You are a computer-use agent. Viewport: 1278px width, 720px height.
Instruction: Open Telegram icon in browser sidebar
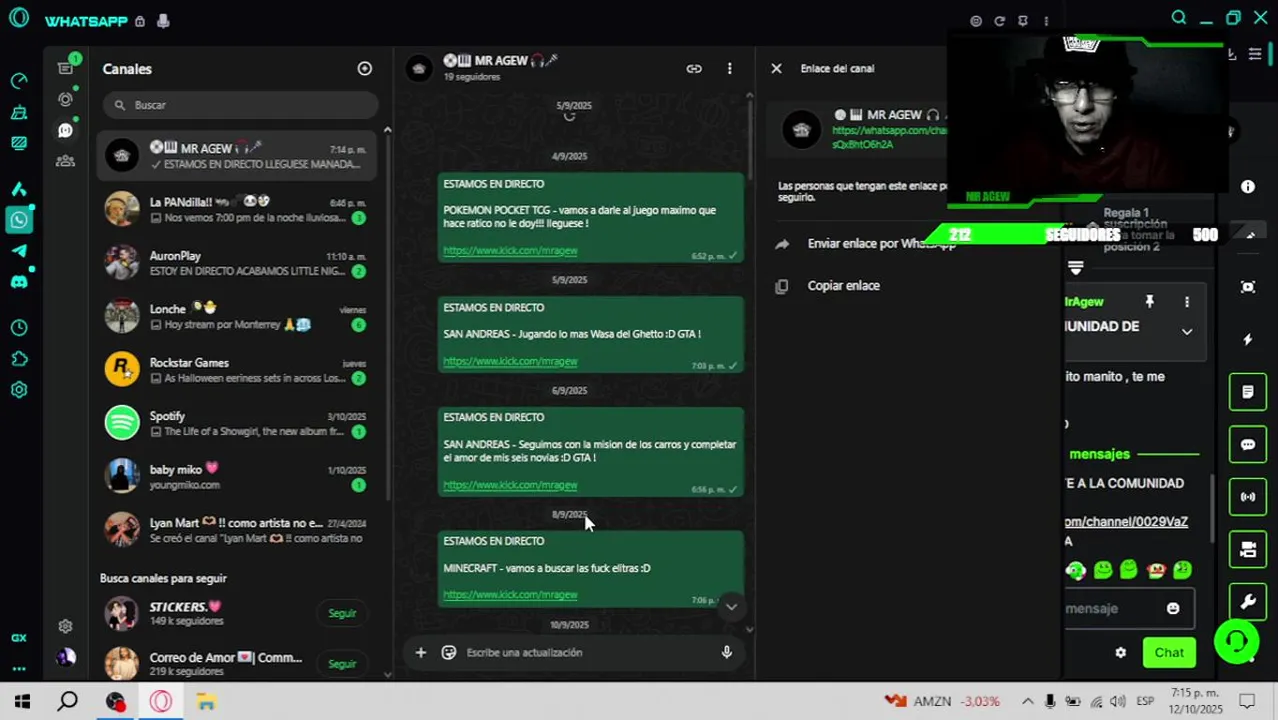[x=19, y=251]
